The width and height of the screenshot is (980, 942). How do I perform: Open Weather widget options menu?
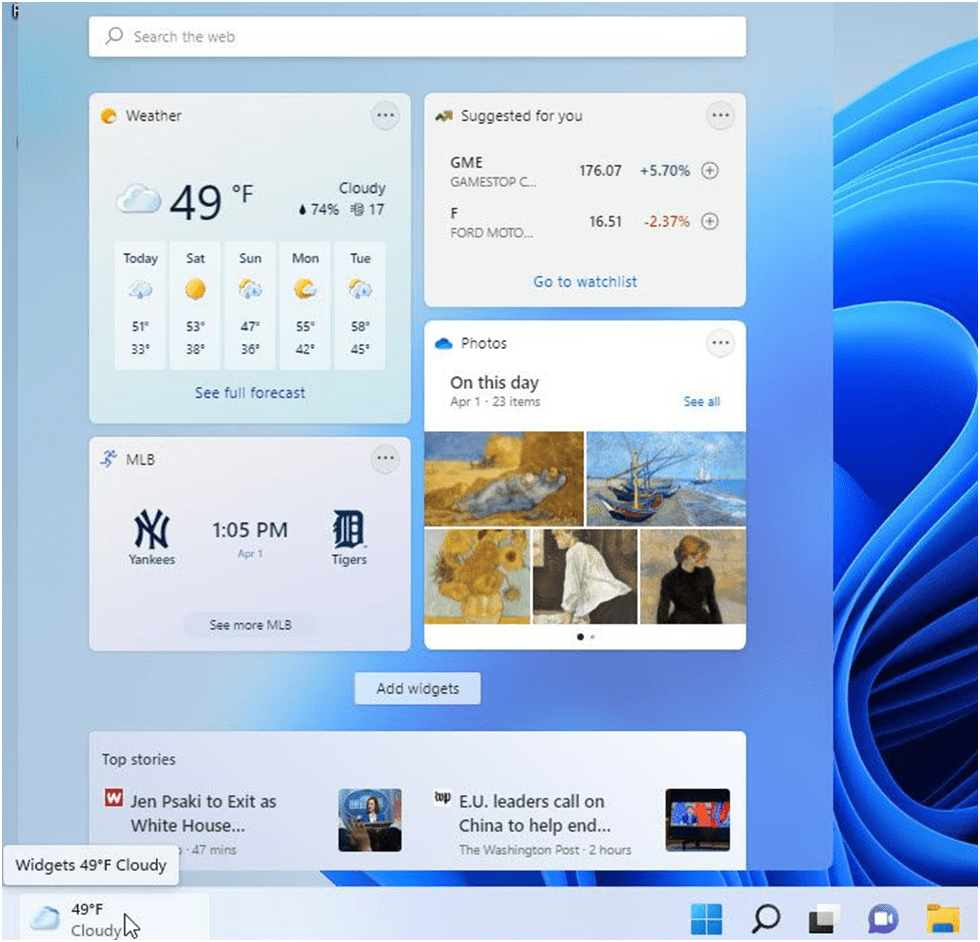click(x=385, y=116)
